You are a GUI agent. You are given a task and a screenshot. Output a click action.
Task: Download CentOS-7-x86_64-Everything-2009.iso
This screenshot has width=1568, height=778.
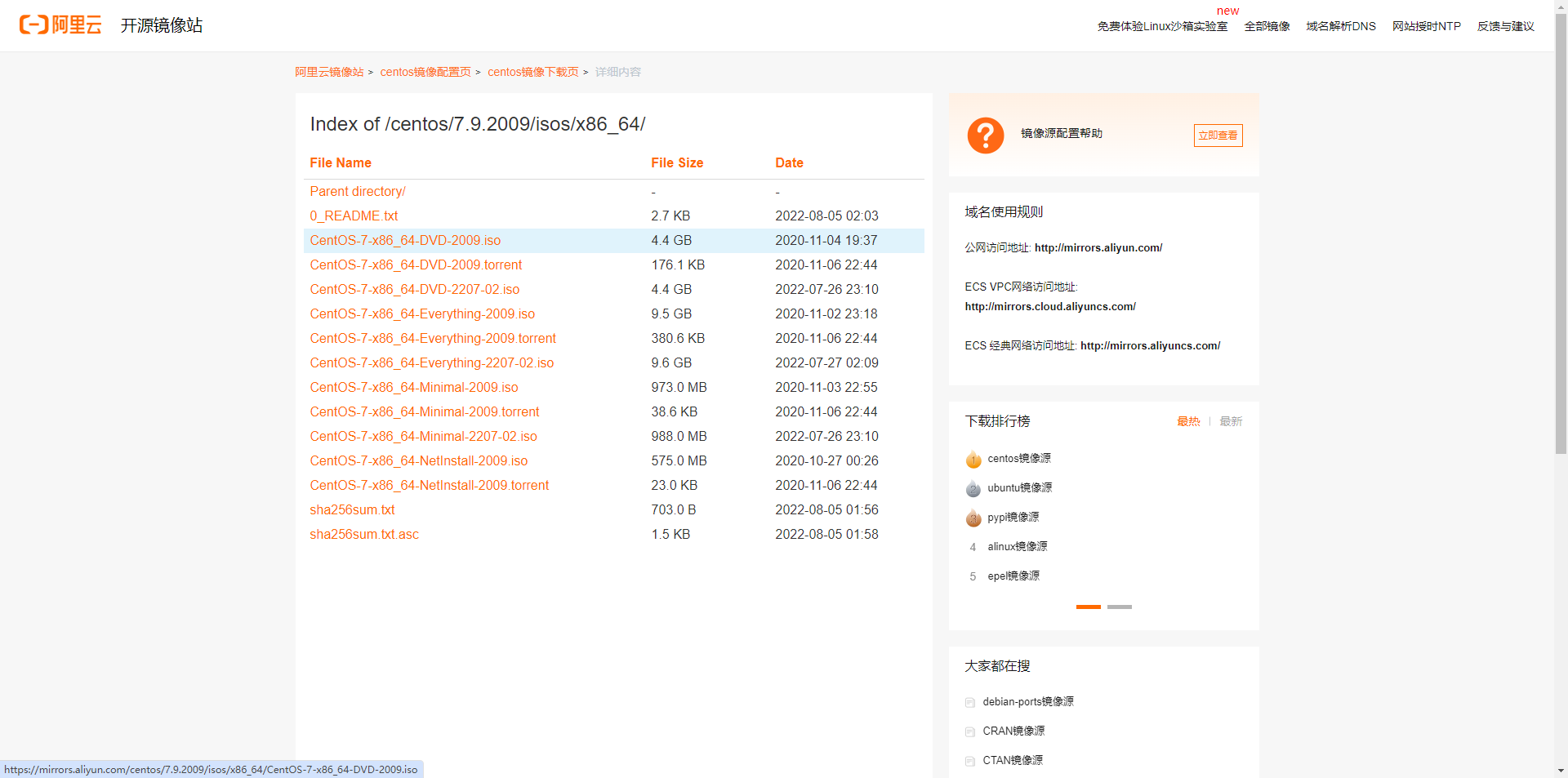point(422,313)
